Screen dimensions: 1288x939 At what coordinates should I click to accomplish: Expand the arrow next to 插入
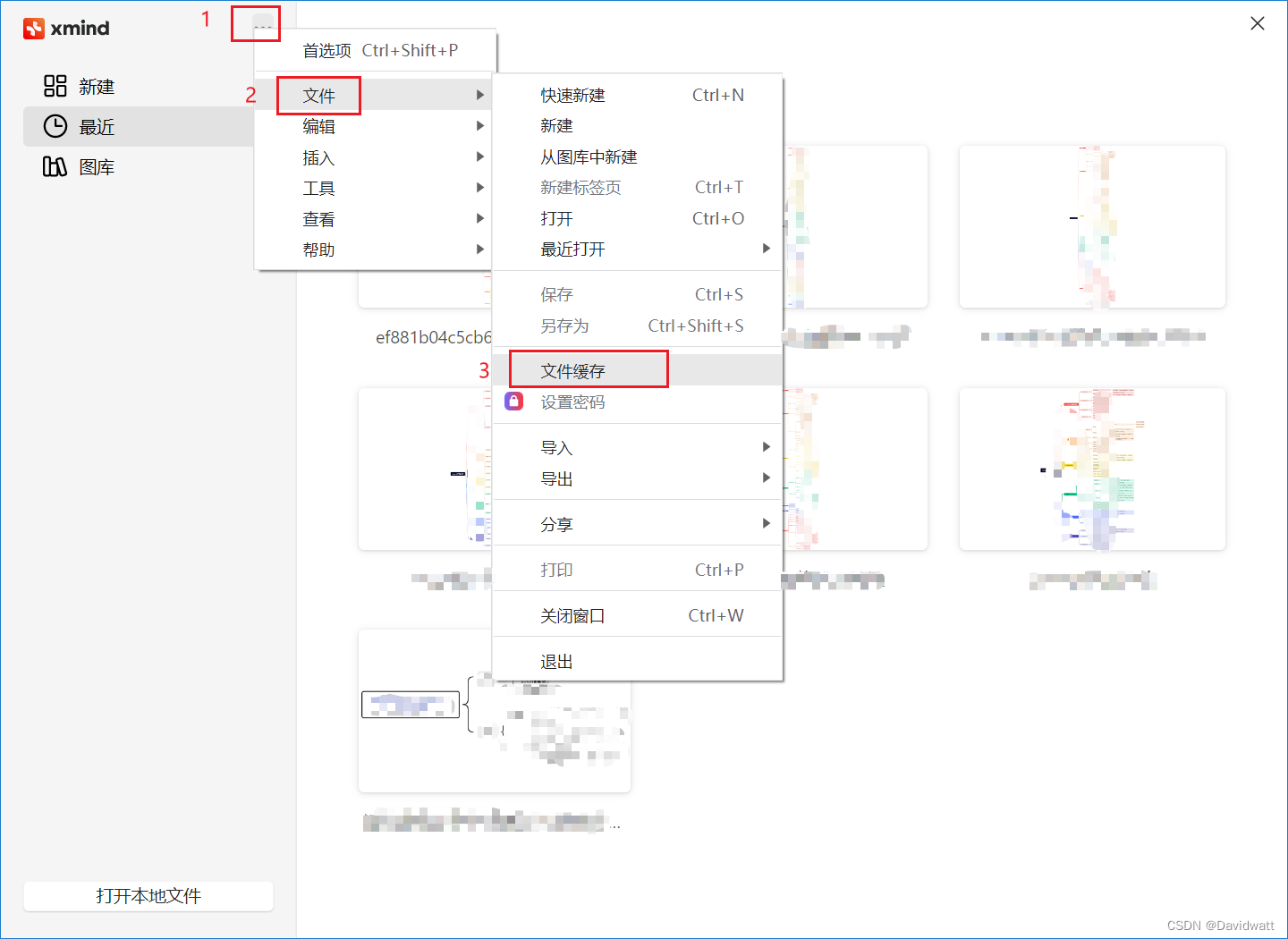(x=480, y=157)
